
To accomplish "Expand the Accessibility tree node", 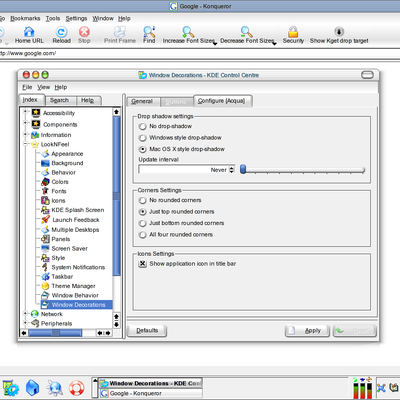I will pyautogui.click(x=25, y=112).
